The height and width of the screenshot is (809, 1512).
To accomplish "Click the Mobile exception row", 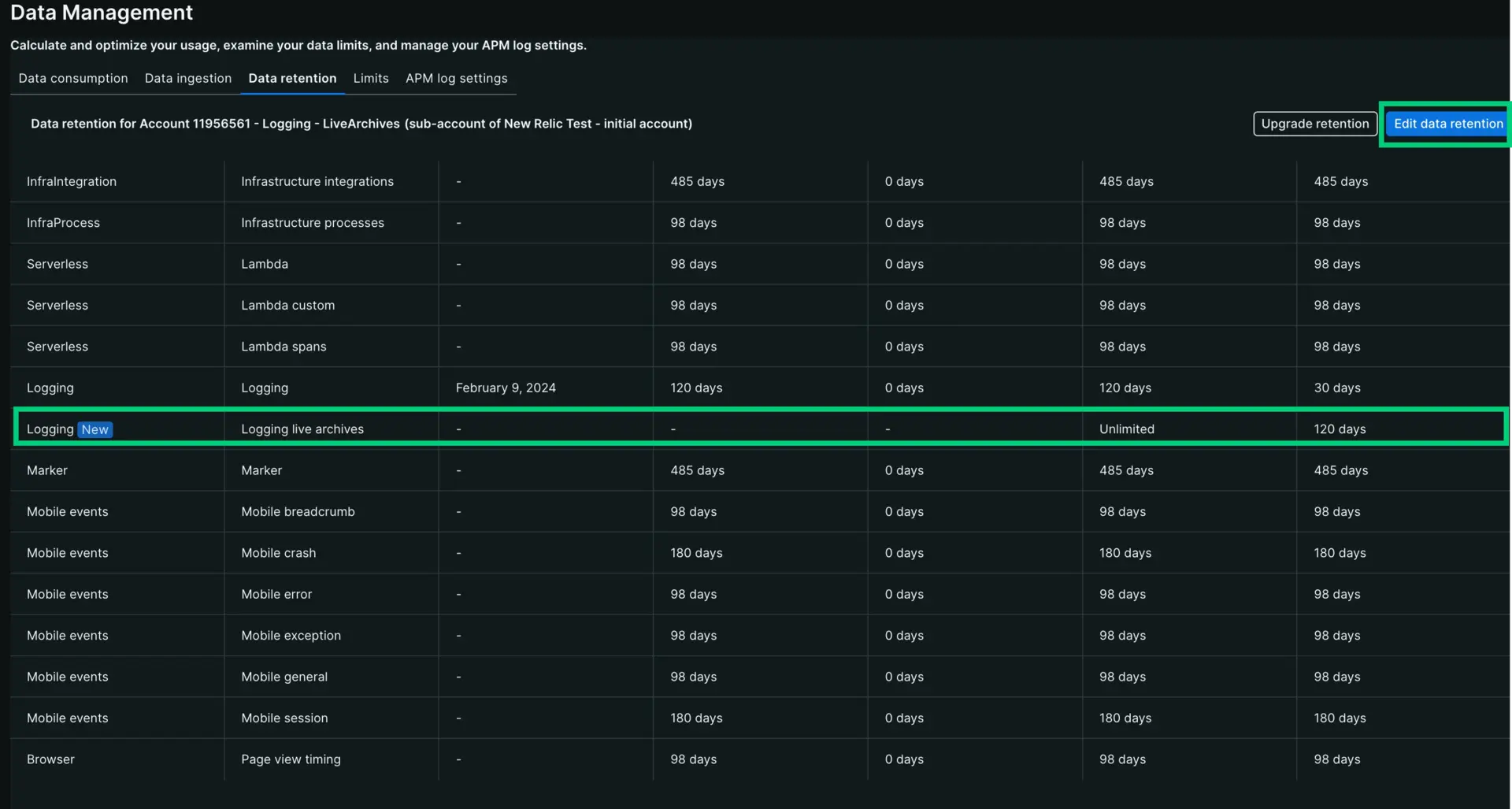I will (x=291, y=636).
